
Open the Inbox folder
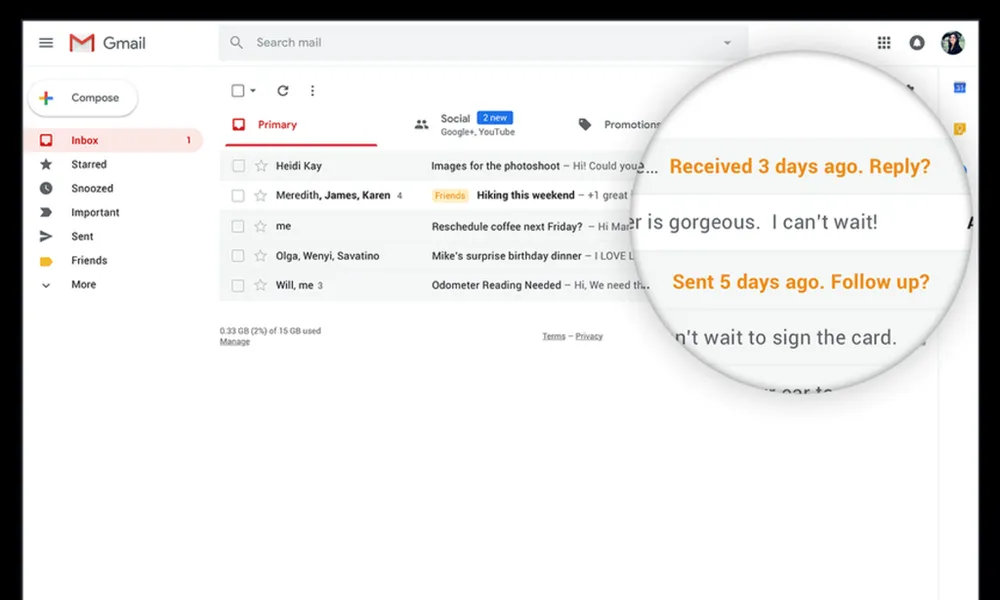click(115, 140)
